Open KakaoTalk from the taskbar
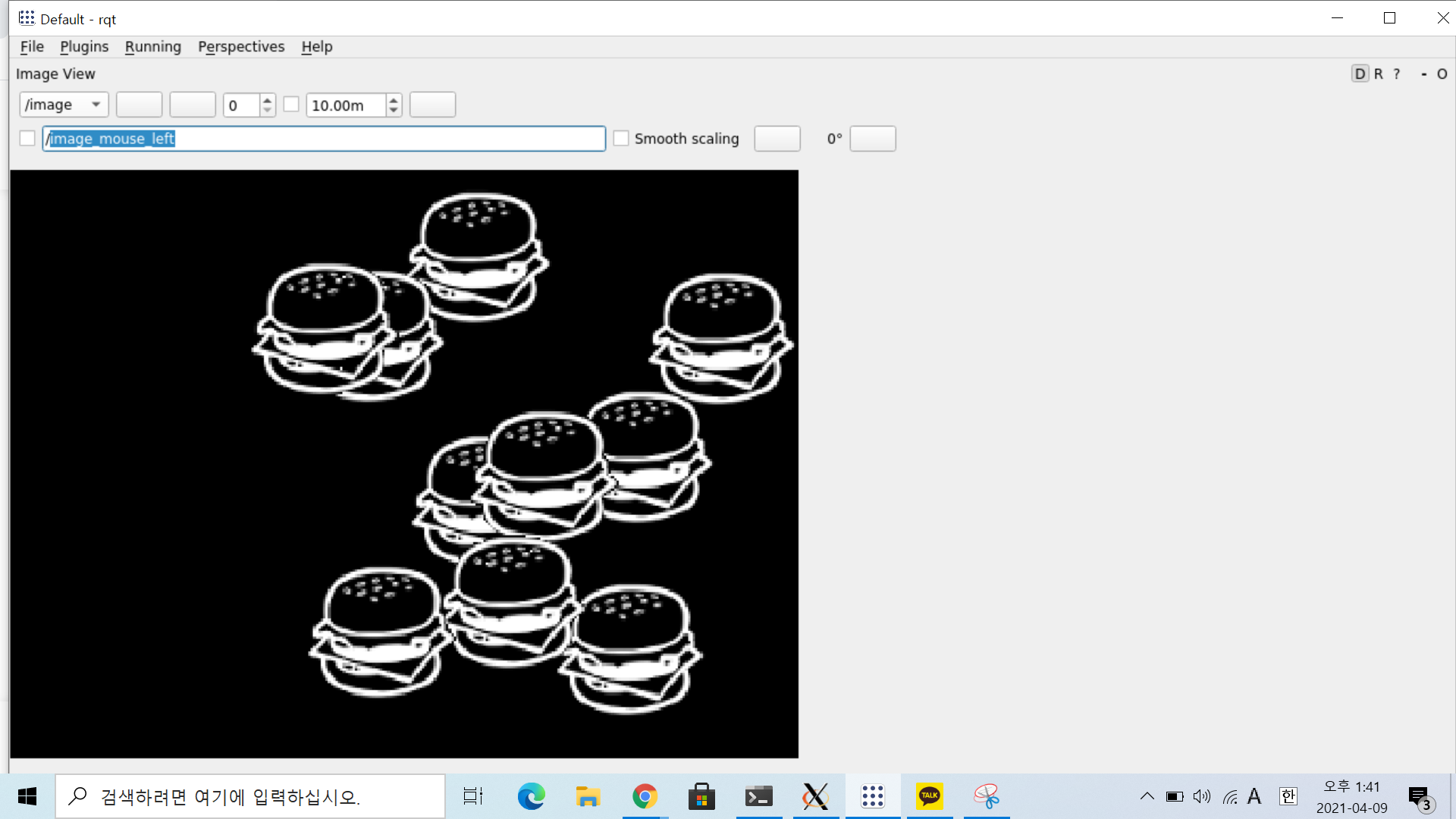This screenshot has height=819, width=1456. pyautogui.click(x=930, y=796)
